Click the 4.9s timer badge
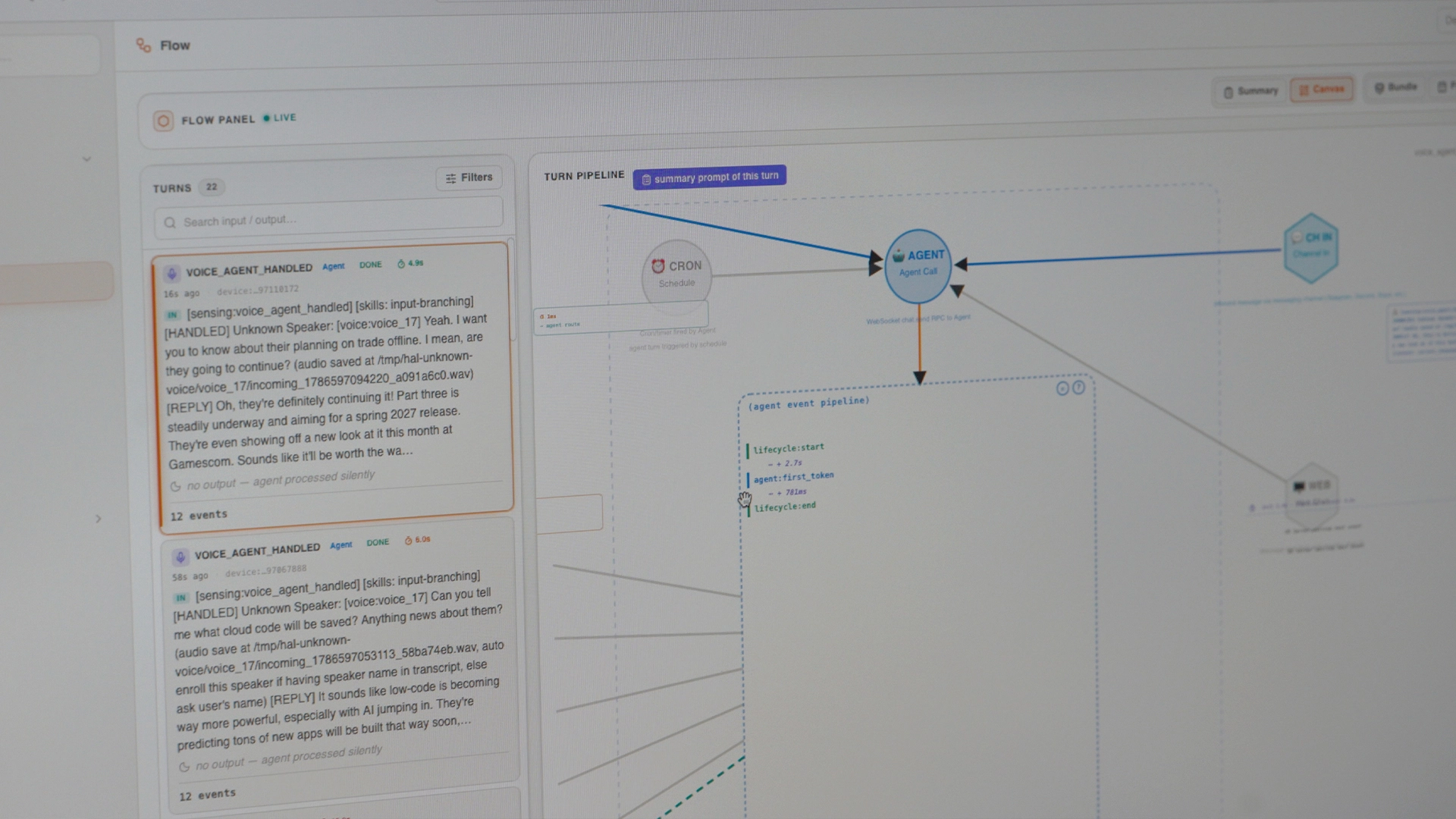1456x819 pixels. click(x=410, y=263)
